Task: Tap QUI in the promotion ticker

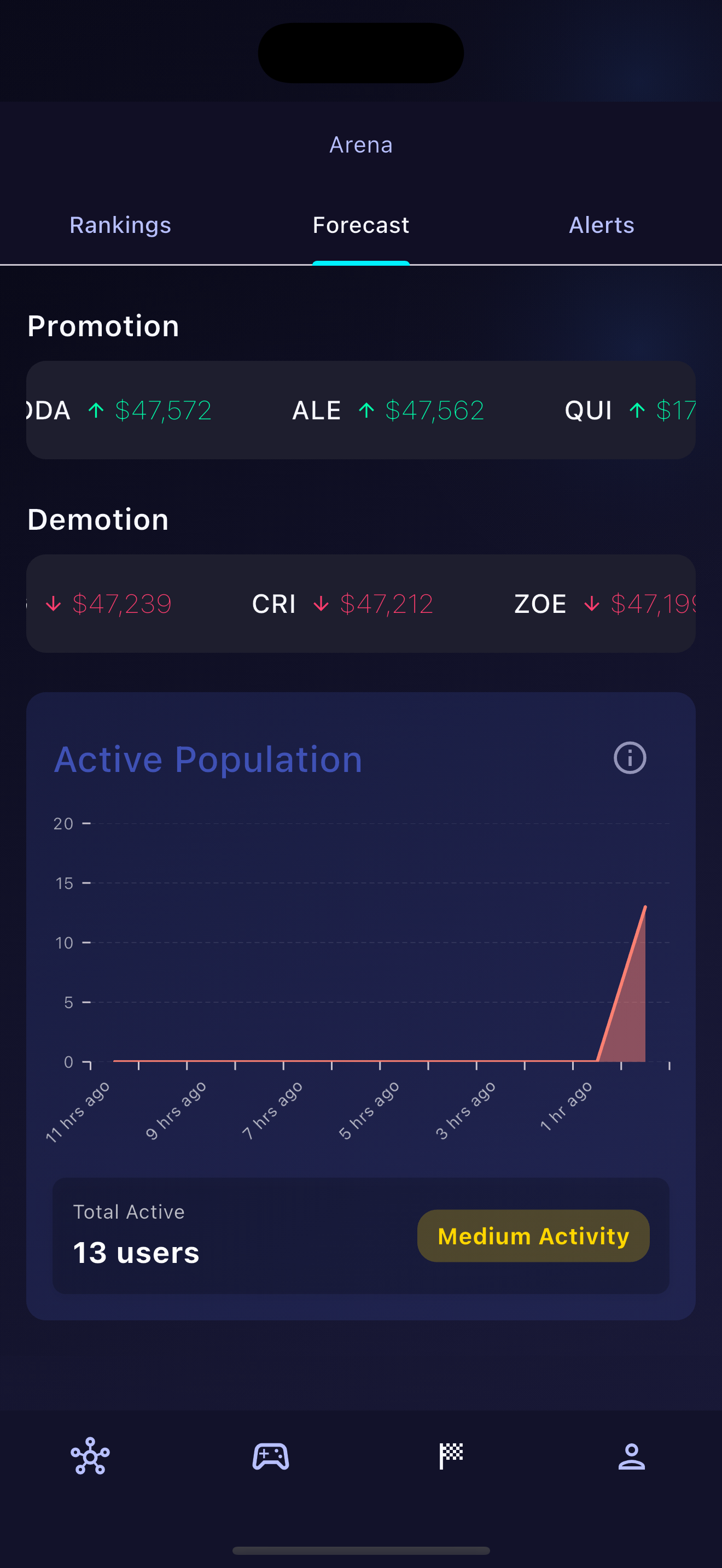Action: [588, 410]
